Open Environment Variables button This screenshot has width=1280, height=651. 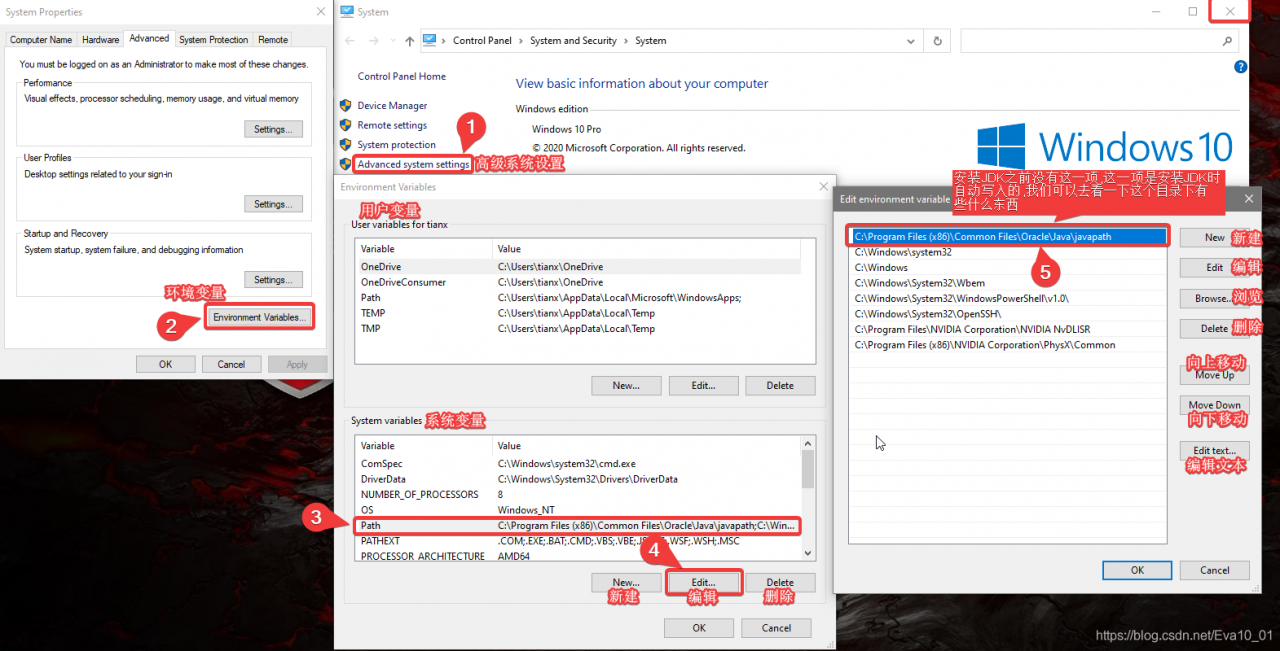click(259, 317)
